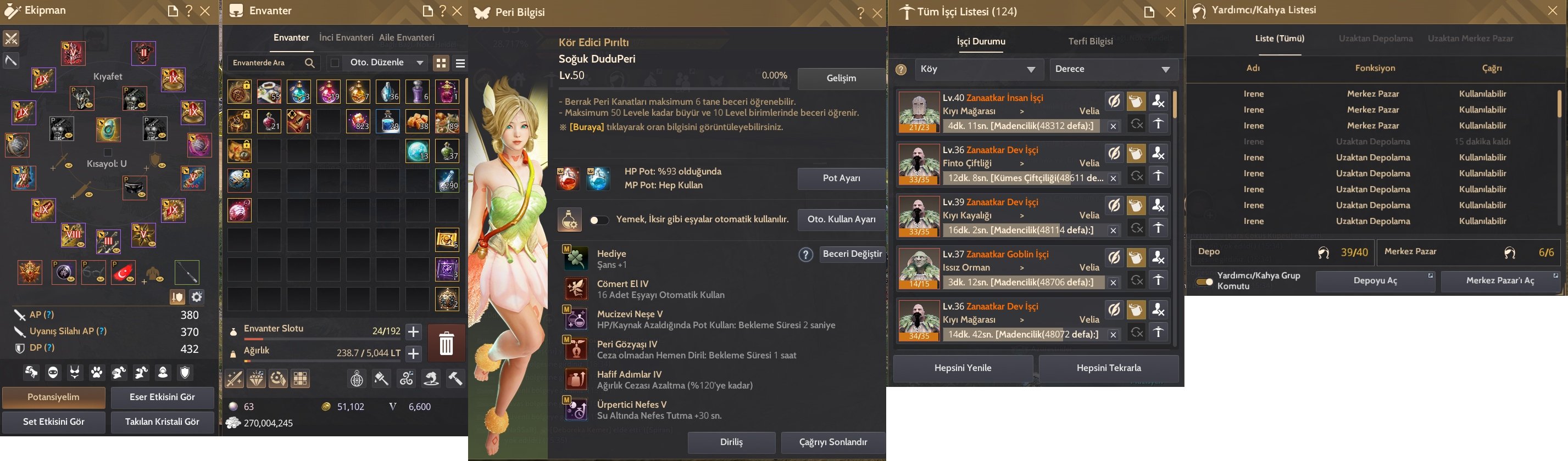The image size is (1568, 461).
Task: Click the Pot Ayarı button
Action: pos(841,178)
